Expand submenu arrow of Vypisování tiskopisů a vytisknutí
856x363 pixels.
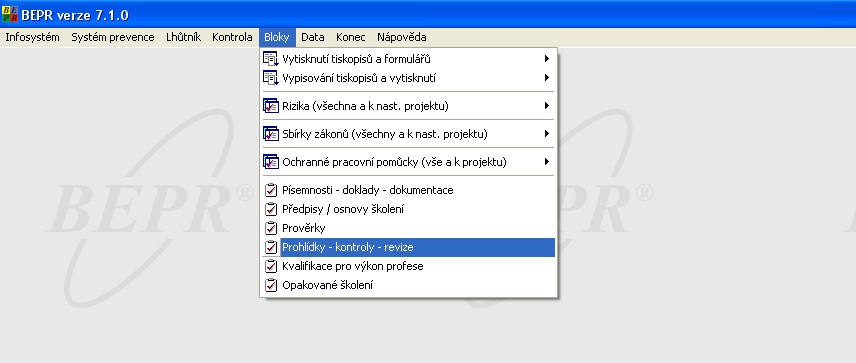(546, 78)
